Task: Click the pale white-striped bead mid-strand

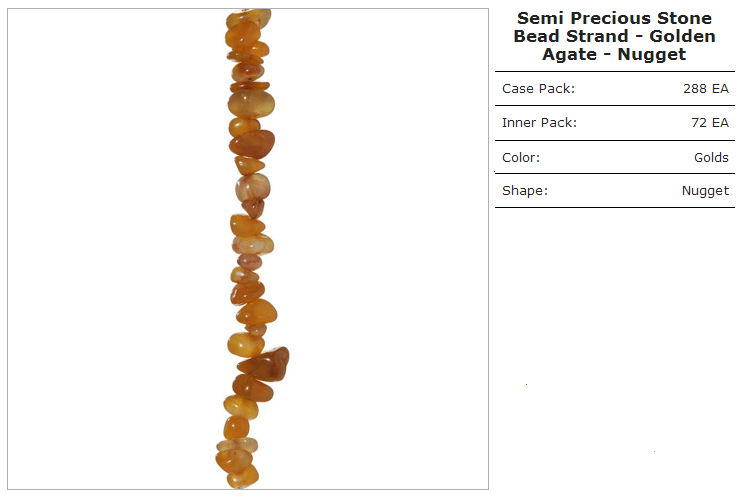Action: (x=253, y=187)
